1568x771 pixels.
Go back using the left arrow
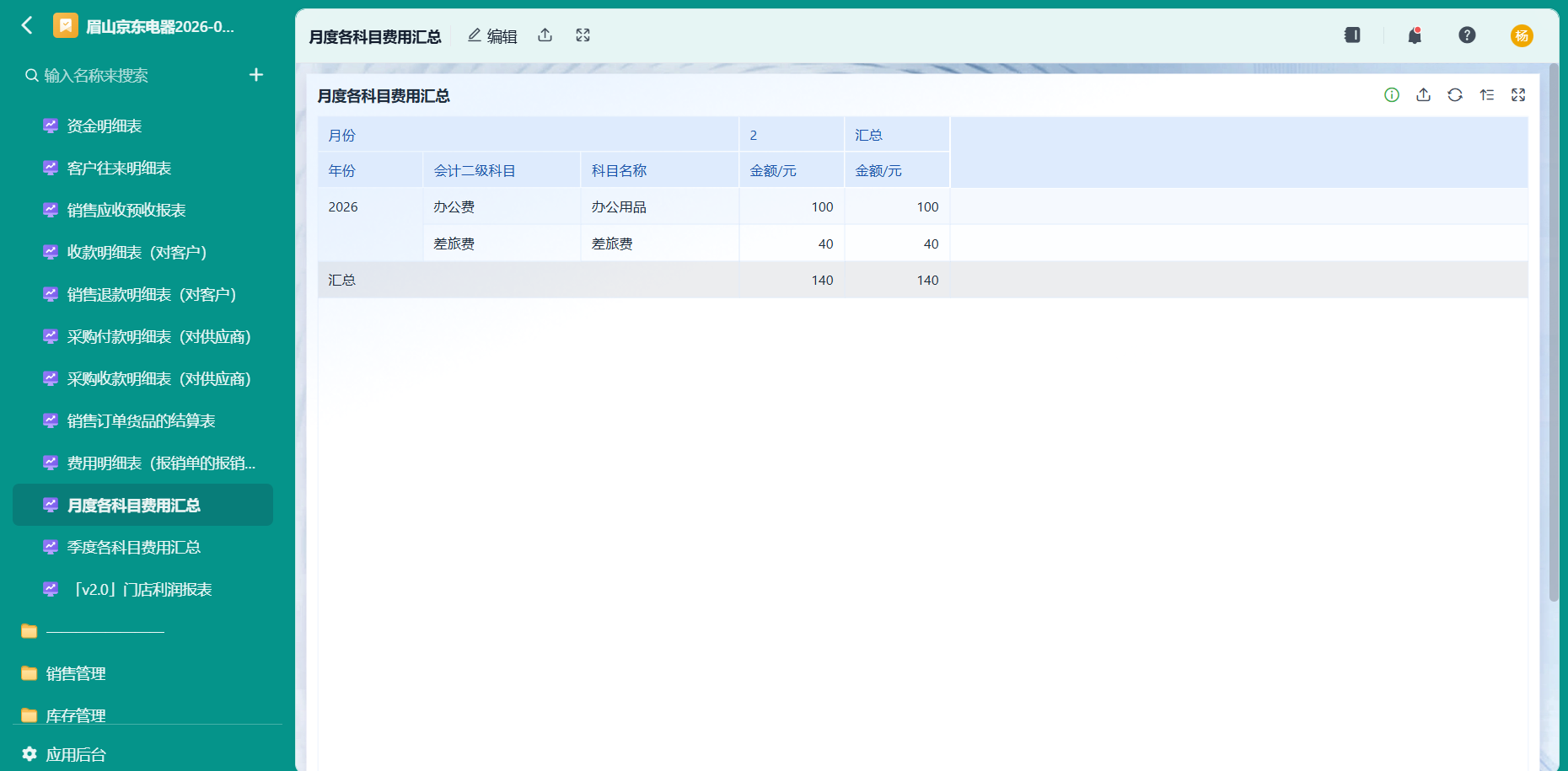[x=27, y=25]
